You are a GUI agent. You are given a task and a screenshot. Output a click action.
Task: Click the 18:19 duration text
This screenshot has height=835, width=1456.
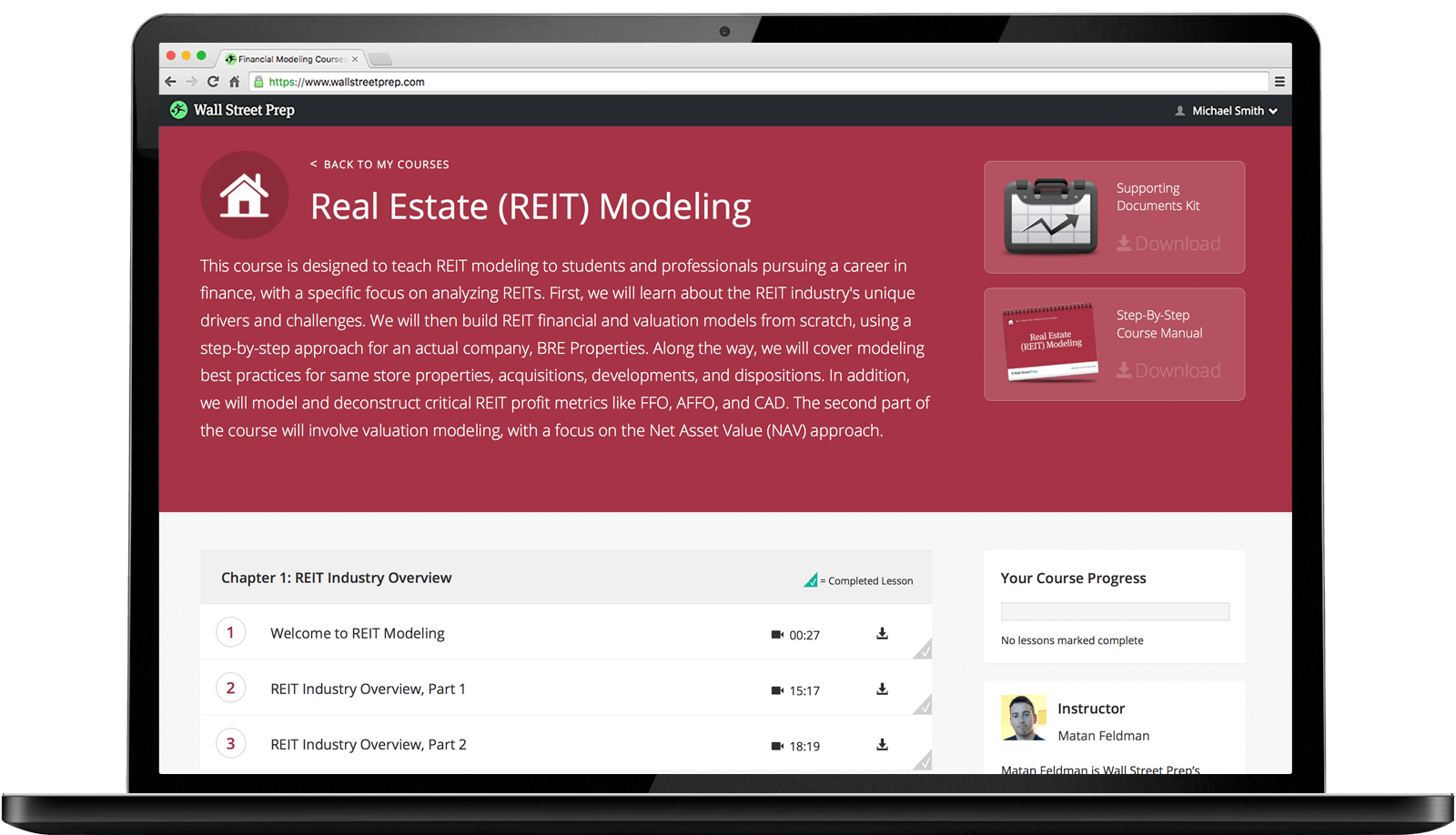pos(804,746)
